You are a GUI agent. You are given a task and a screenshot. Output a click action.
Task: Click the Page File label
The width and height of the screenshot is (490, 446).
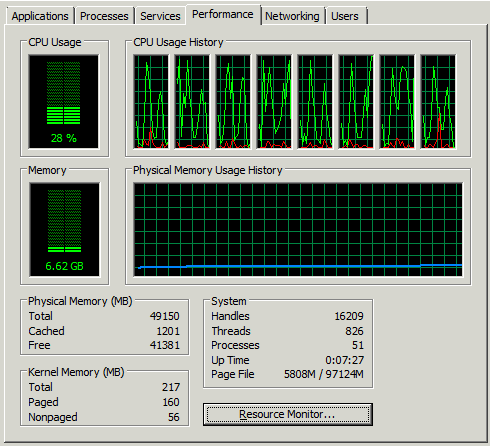pos(233,374)
